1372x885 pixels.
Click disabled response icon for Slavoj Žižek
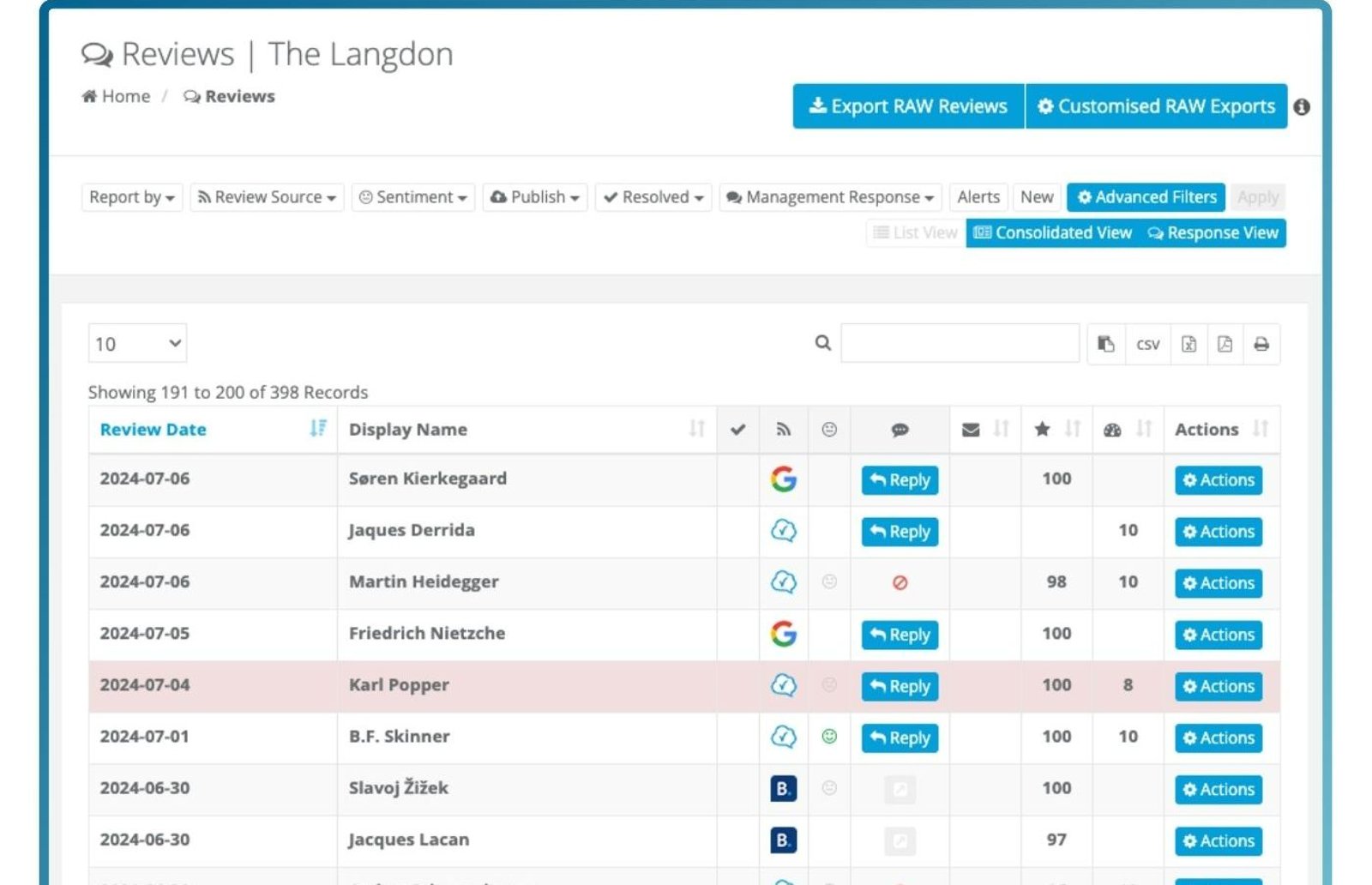tap(900, 789)
